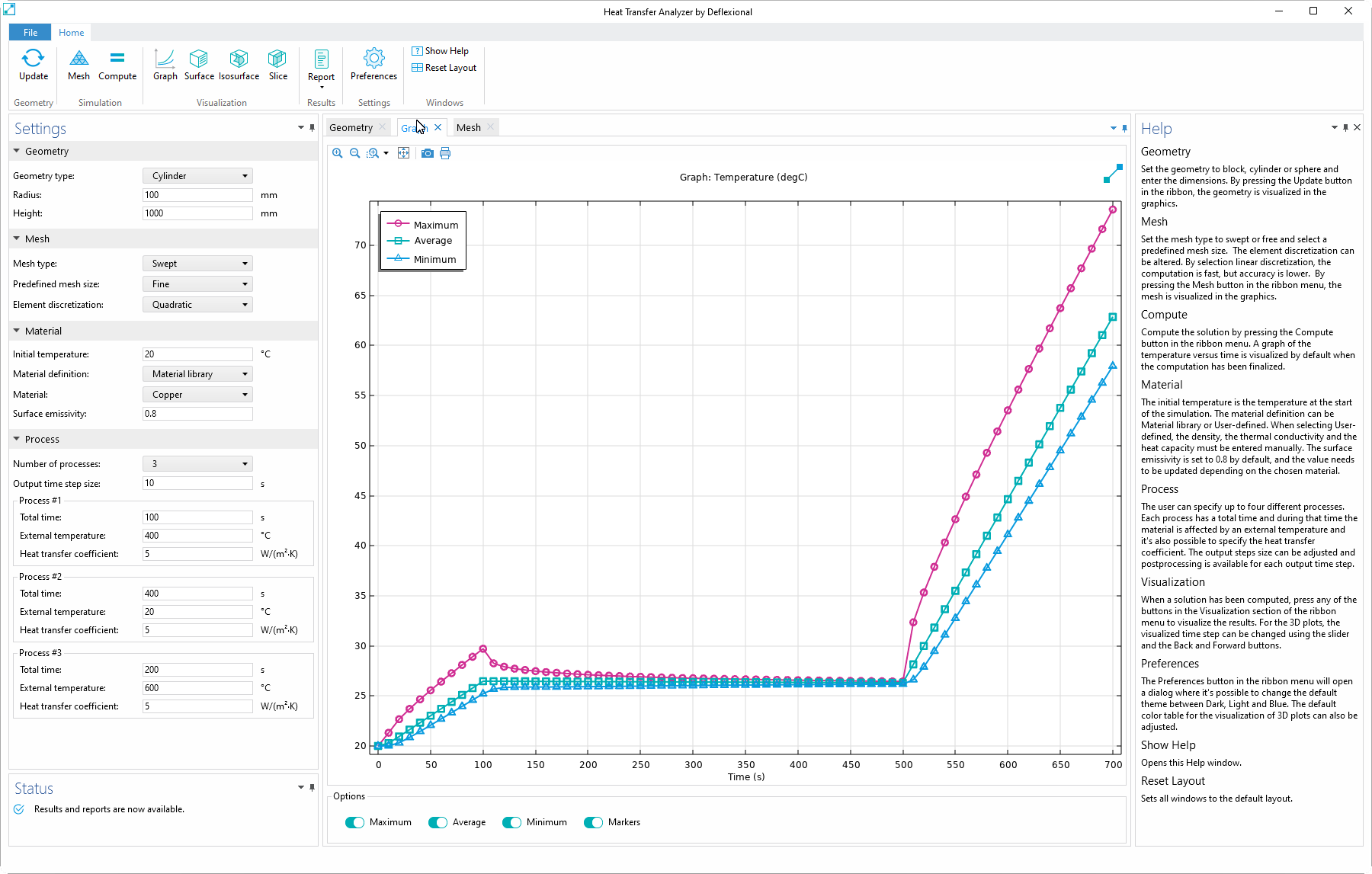Image resolution: width=1372 pixels, height=874 pixels.
Task: Select the Home ribbon tab
Action: (x=72, y=32)
